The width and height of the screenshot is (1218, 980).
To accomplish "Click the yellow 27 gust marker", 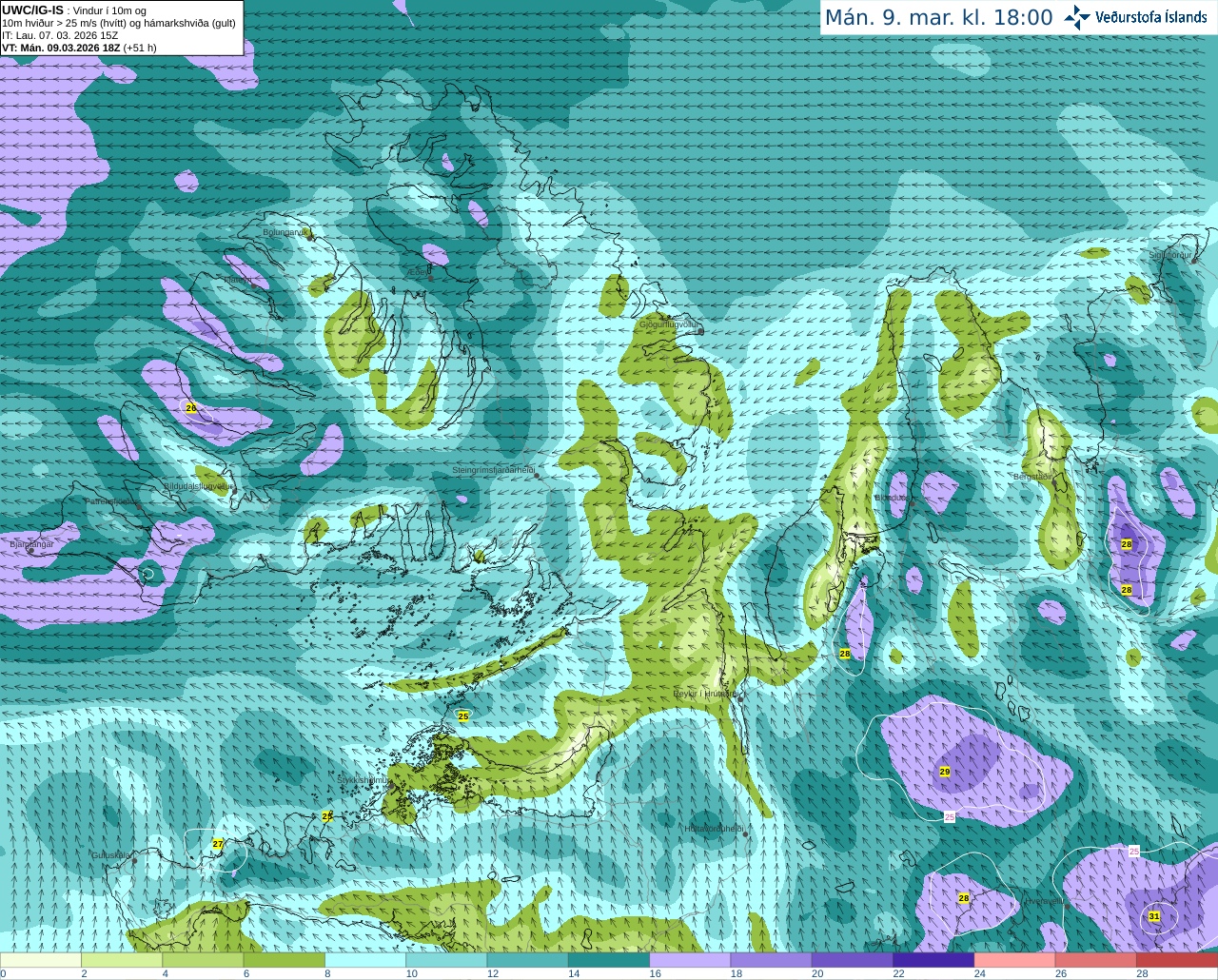I will (218, 844).
